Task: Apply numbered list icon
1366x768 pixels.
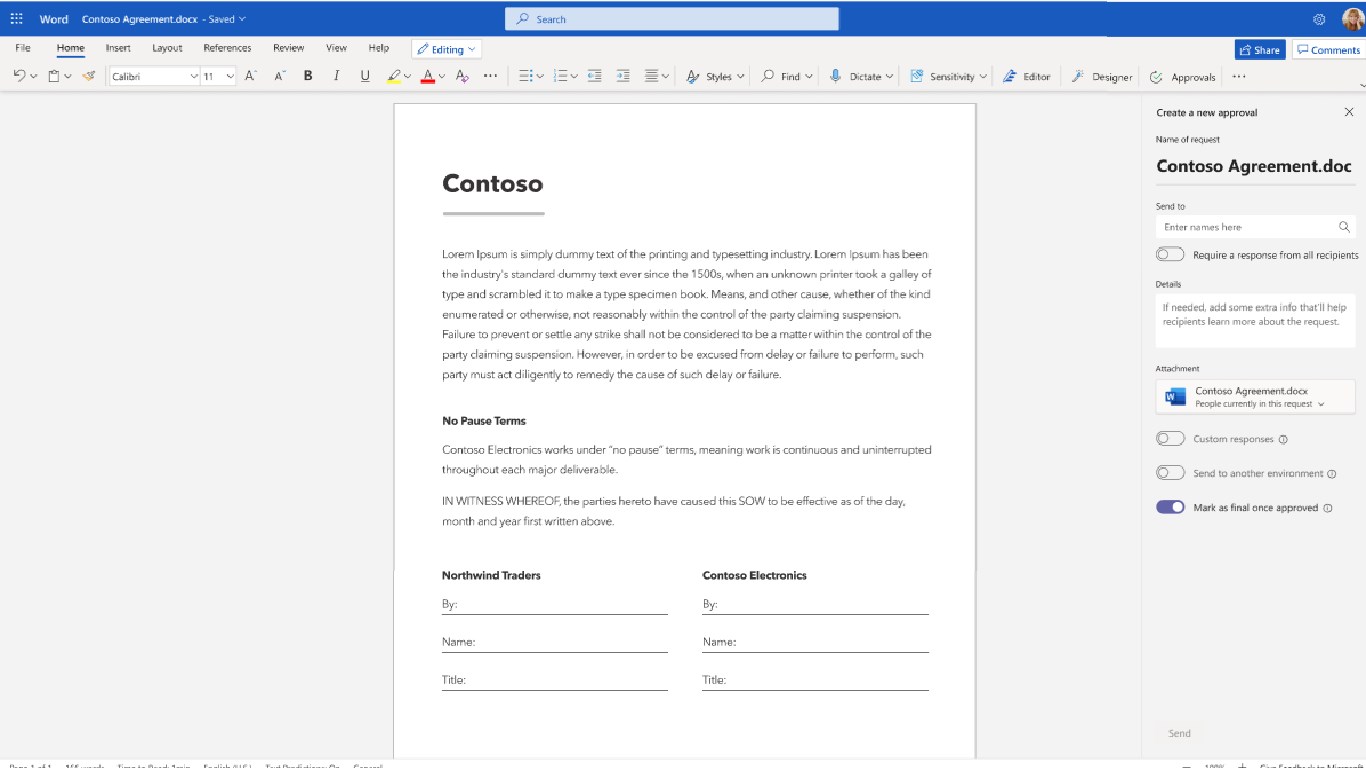Action: tap(560, 76)
